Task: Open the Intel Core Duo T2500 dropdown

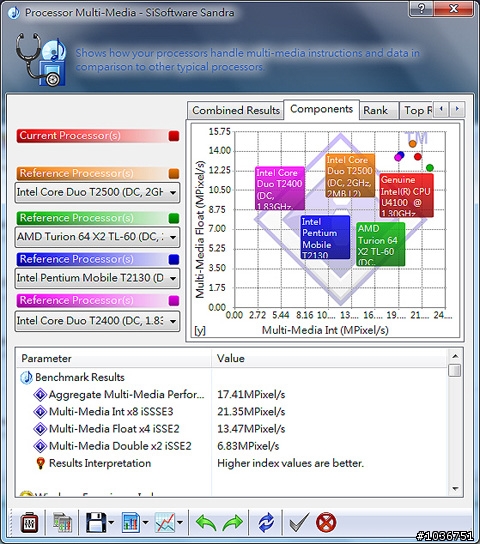Action: (x=97, y=192)
